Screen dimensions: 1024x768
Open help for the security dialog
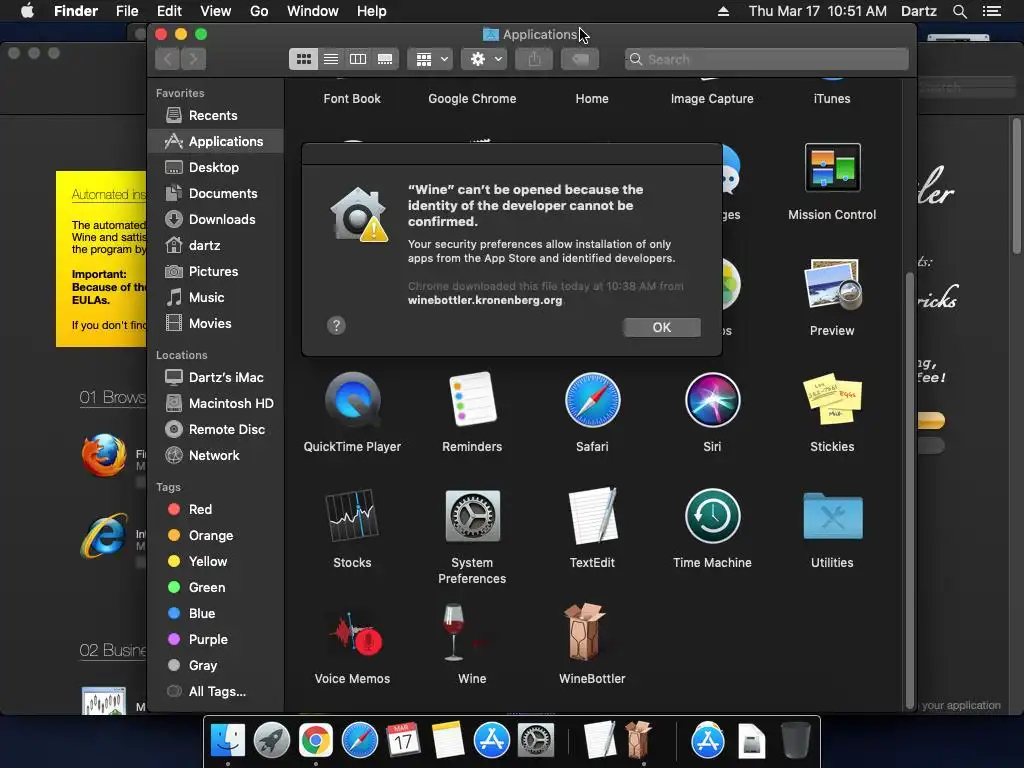(336, 325)
